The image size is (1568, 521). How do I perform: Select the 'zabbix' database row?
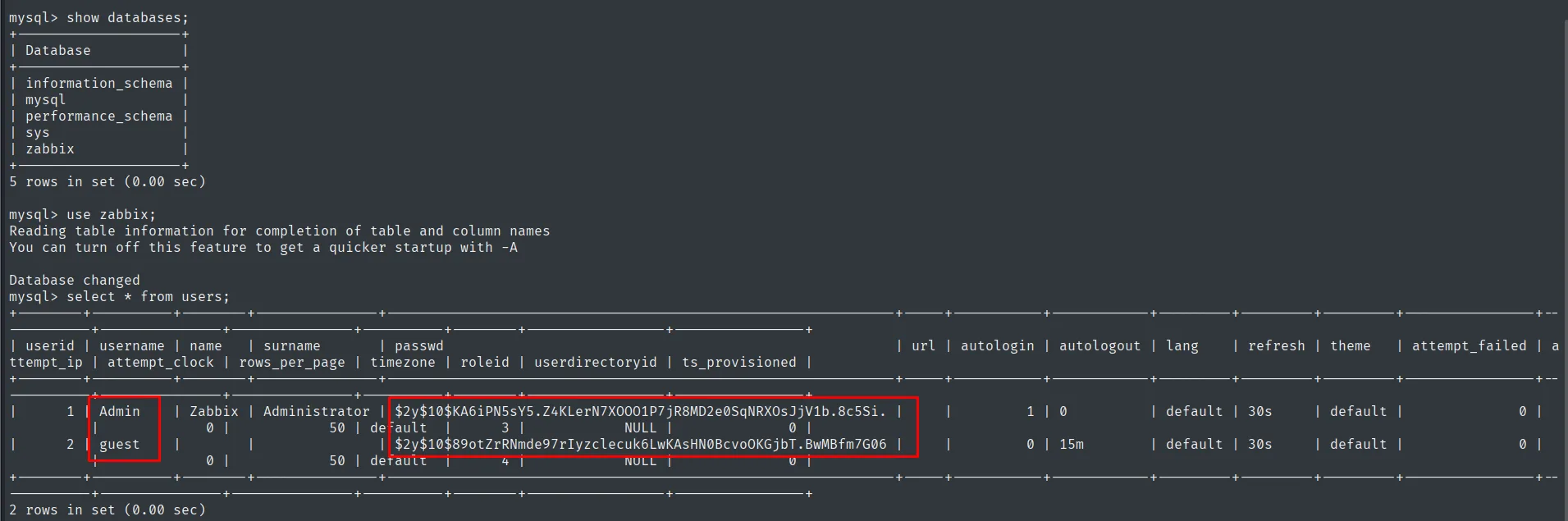pyautogui.click(x=49, y=149)
